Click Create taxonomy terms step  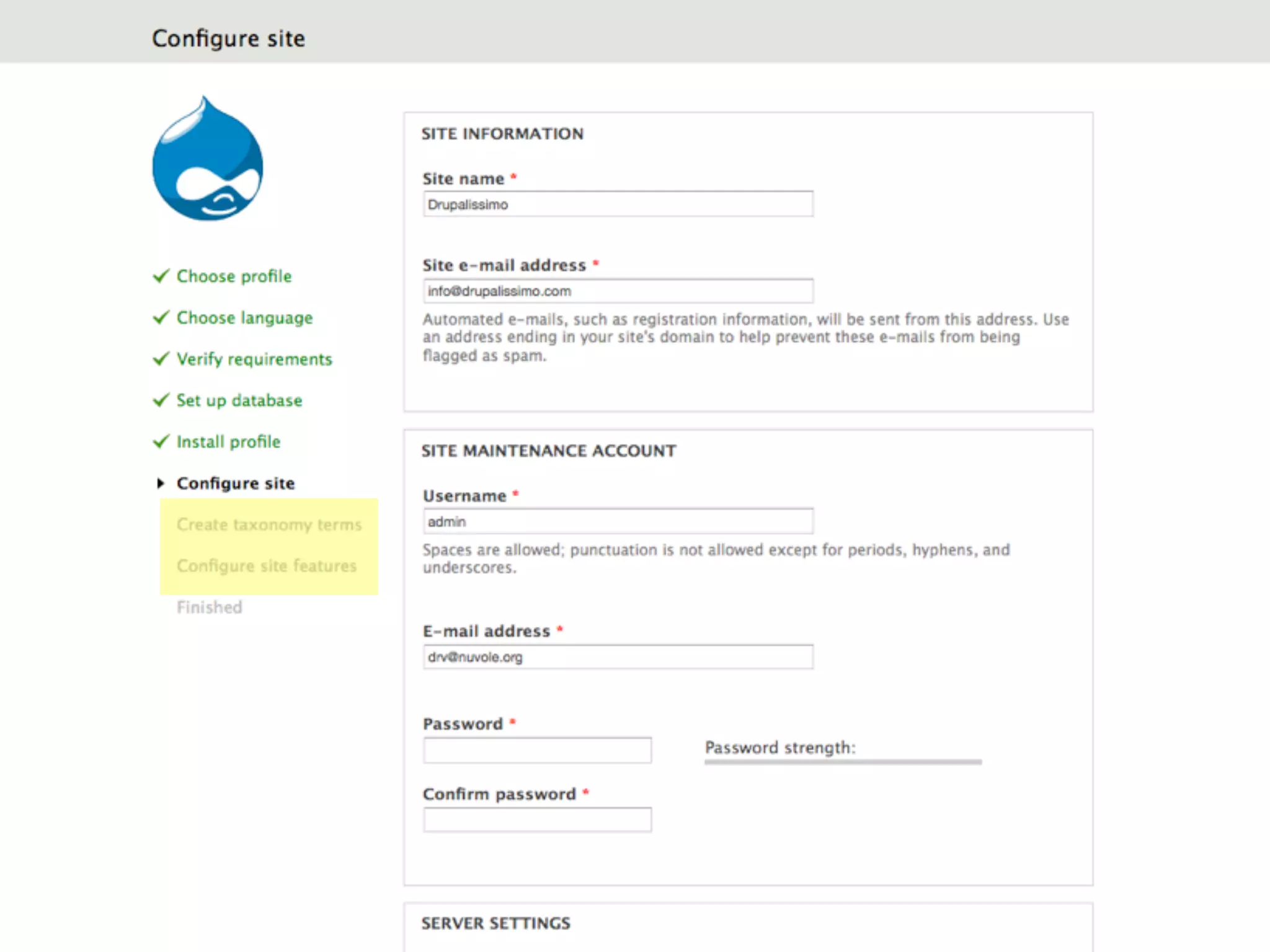pyautogui.click(x=269, y=525)
